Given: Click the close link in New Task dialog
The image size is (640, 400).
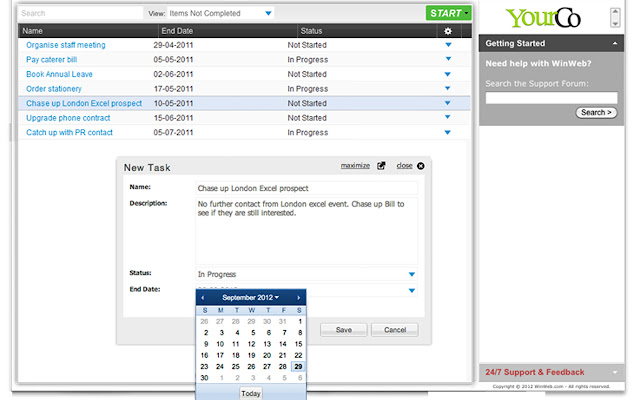Looking at the screenshot, I should tap(404, 166).
